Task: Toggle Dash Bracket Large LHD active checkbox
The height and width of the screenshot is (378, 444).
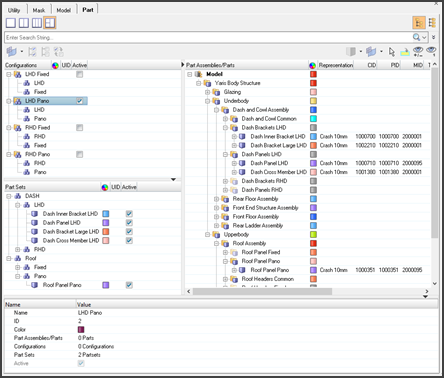Action: pyautogui.click(x=129, y=232)
